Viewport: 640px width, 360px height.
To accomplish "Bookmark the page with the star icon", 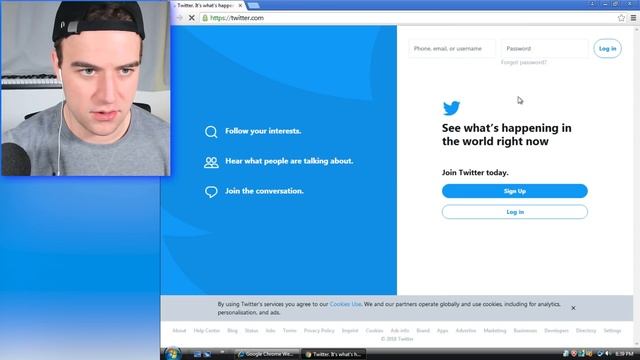I will 621,18.
